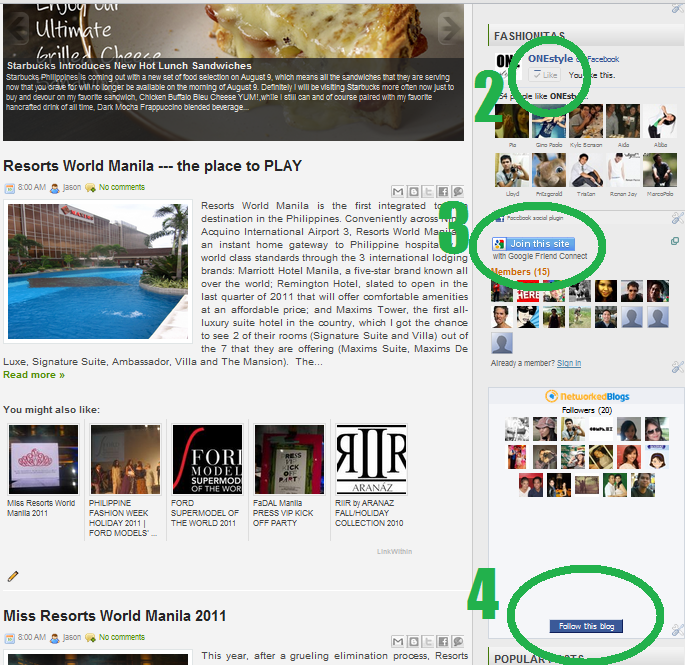Click the Resorts World Manila pool photo

tap(98, 271)
